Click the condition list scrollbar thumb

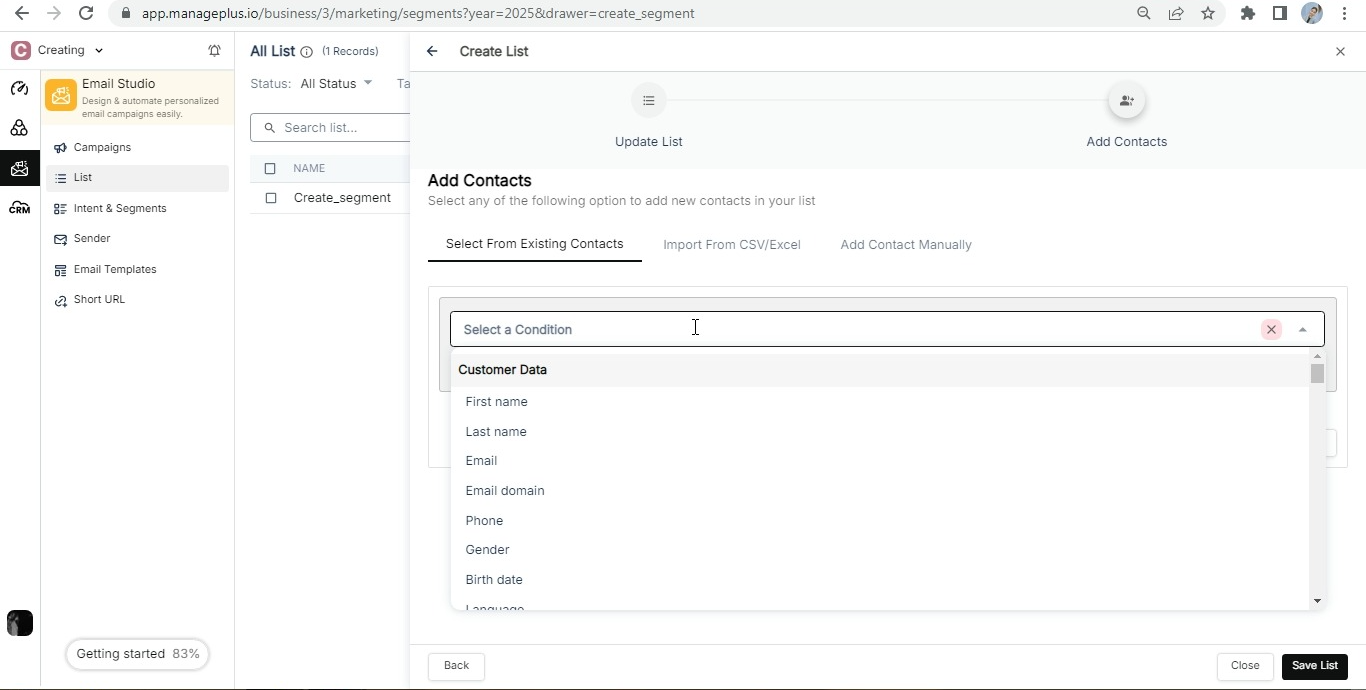(x=1317, y=373)
